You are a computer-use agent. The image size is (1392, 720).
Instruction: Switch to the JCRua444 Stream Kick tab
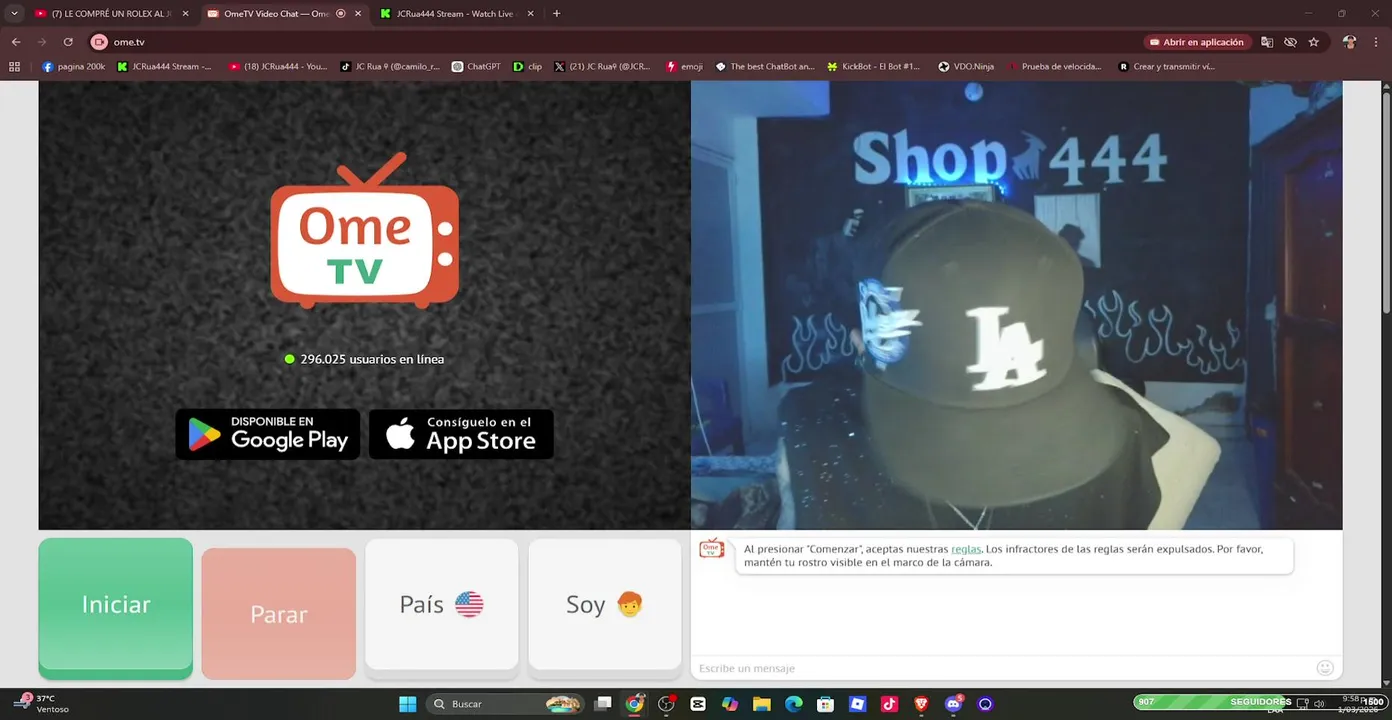click(x=454, y=14)
